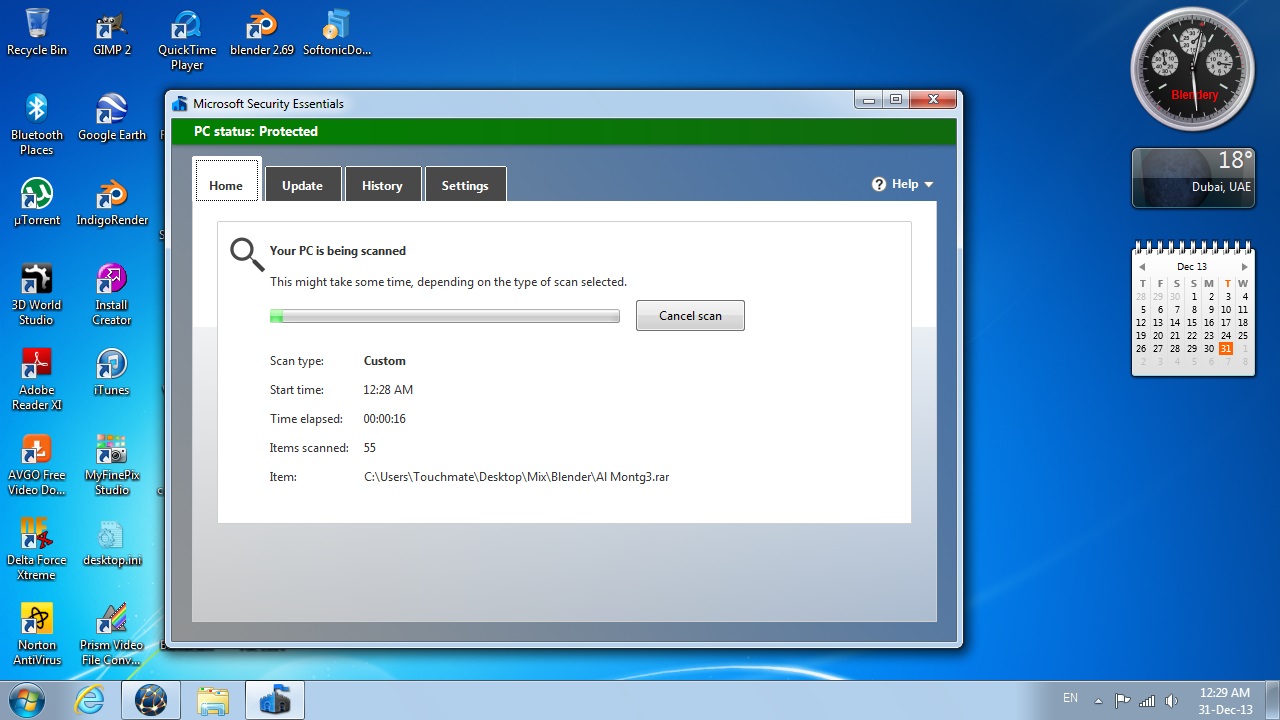The height and width of the screenshot is (720, 1280).
Task: Open the Settings tab
Action: click(x=465, y=185)
